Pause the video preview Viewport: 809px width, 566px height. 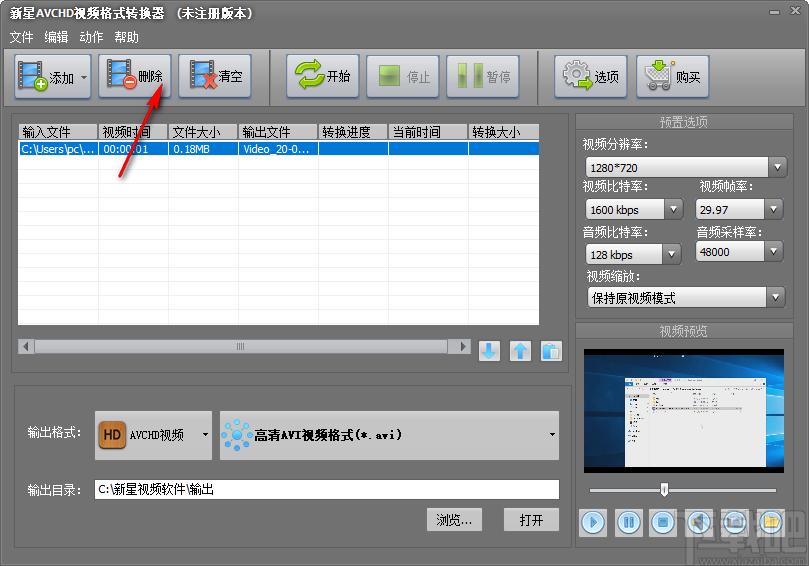(x=628, y=522)
